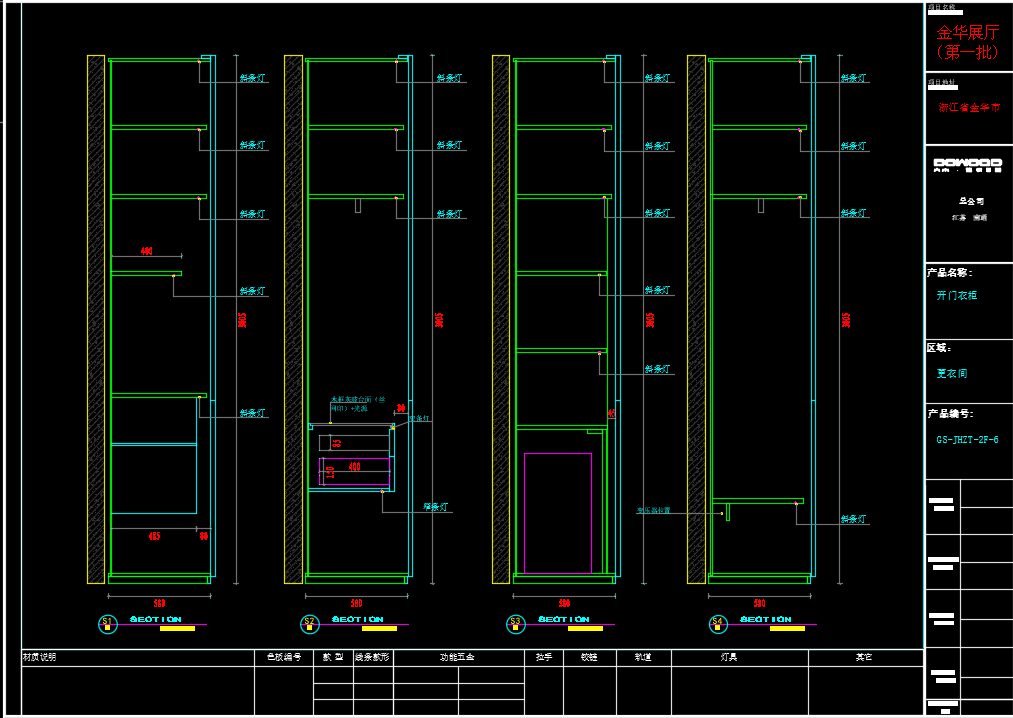Select the 400 drawer dimension in section S2
The height and width of the screenshot is (718, 1013).
click(355, 467)
